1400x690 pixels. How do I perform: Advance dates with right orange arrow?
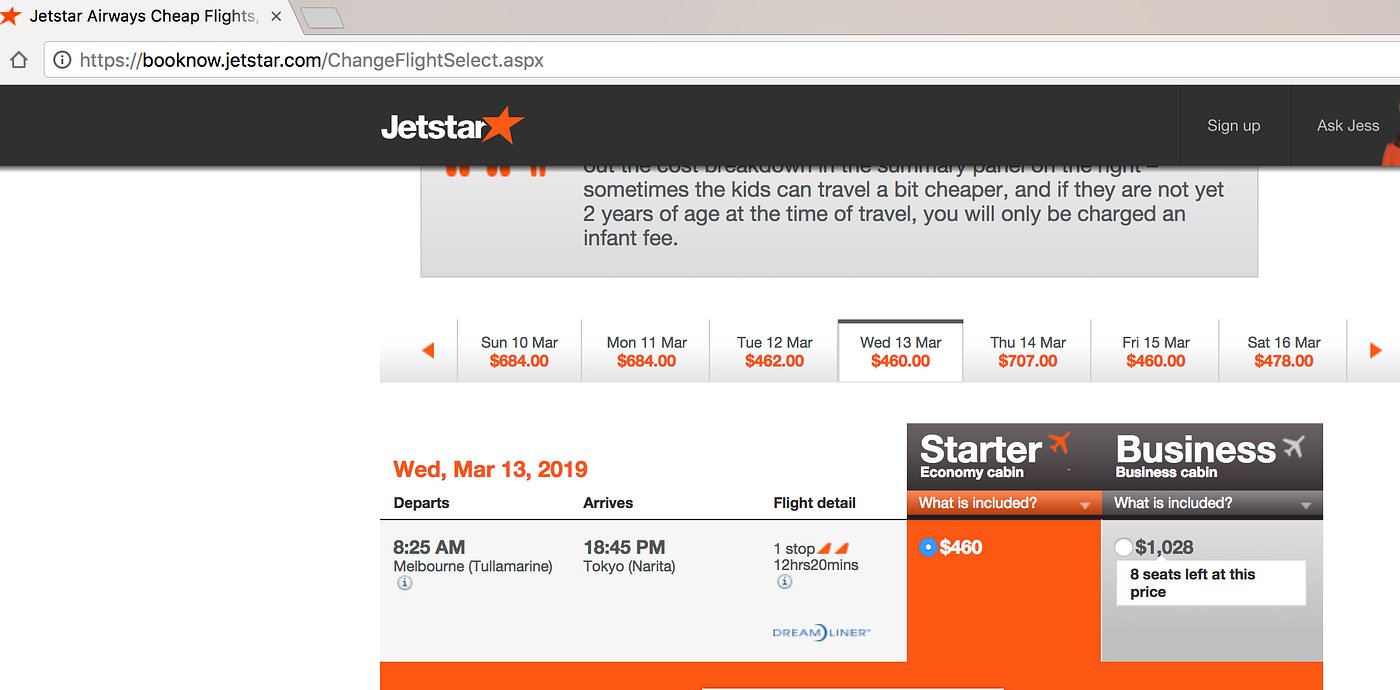click(1376, 351)
